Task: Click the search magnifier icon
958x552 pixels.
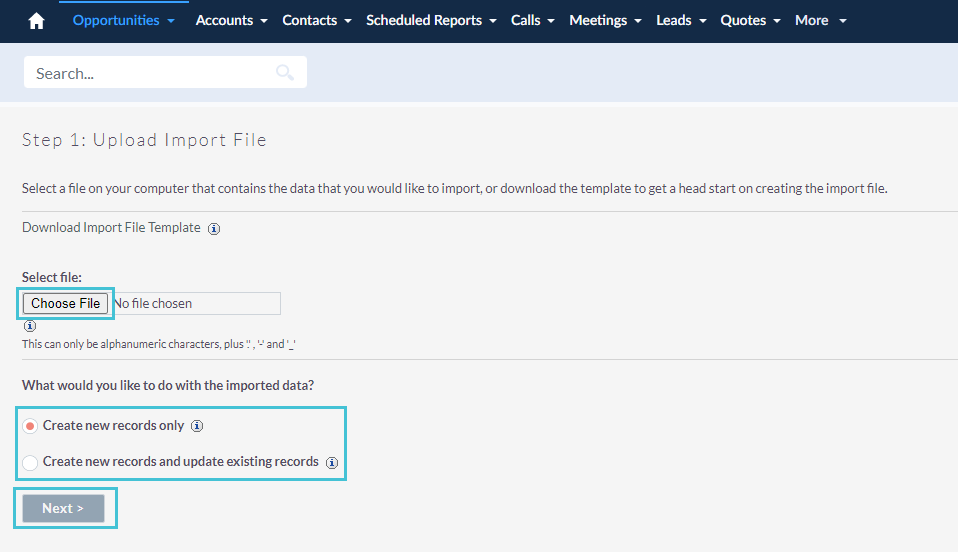Action: point(285,72)
